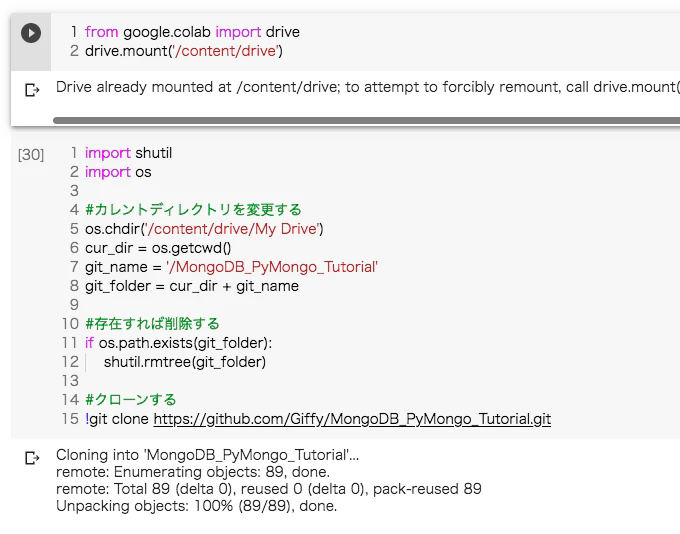Click line "git_folder = cur_dir + git_name"
This screenshot has width=680, height=534.
coord(192,286)
